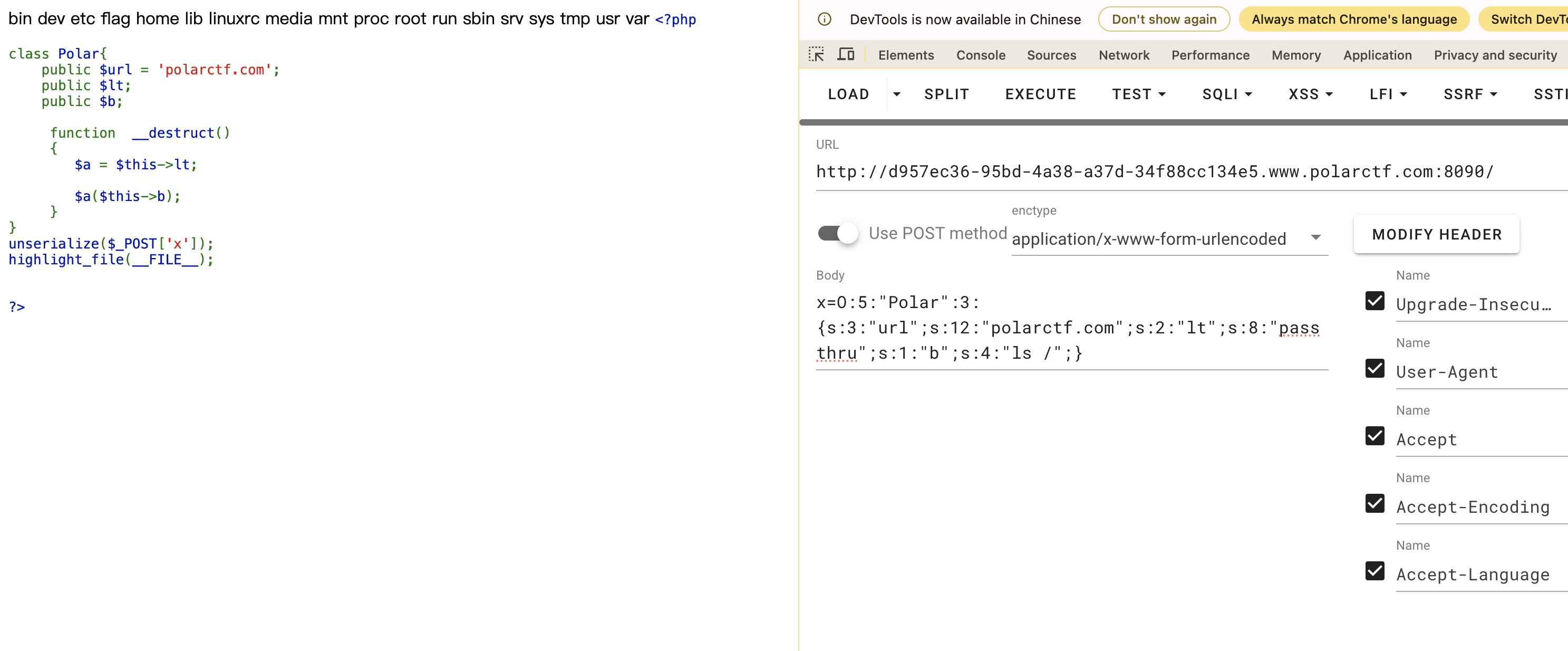Expand the TEST menu

pyautogui.click(x=1138, y=94)
